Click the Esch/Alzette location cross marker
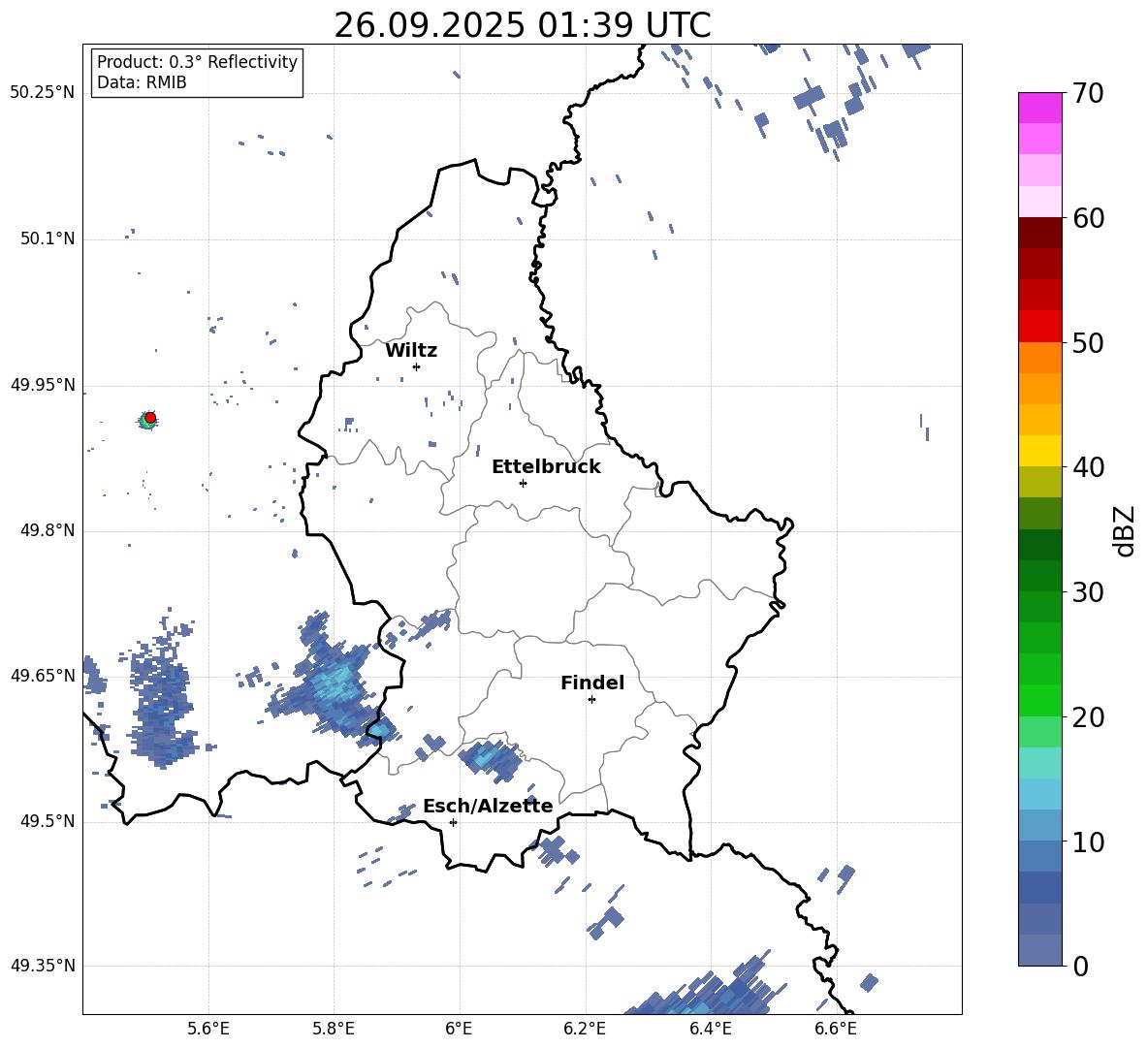The image size is (1148, 1048). point(453,822)
